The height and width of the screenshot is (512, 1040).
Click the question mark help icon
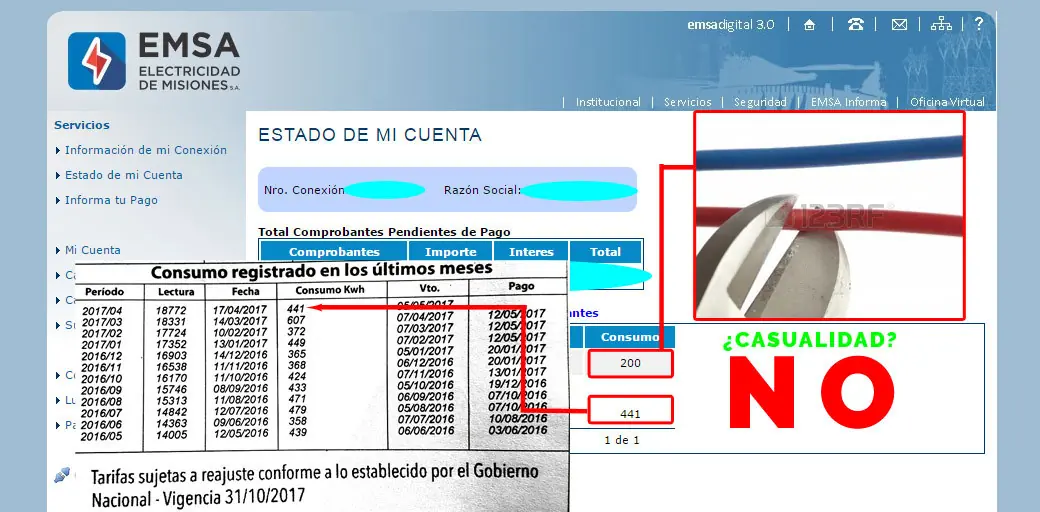coord(979,24)
